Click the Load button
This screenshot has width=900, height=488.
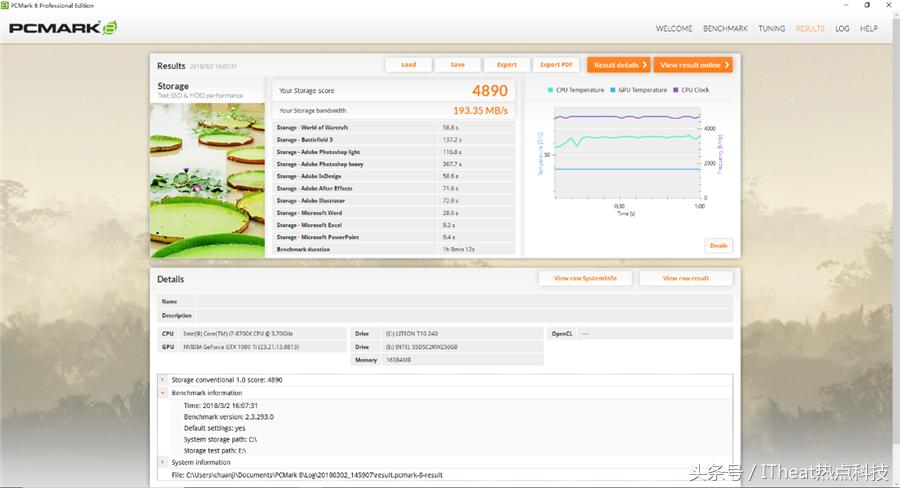(x=408, y=65)
